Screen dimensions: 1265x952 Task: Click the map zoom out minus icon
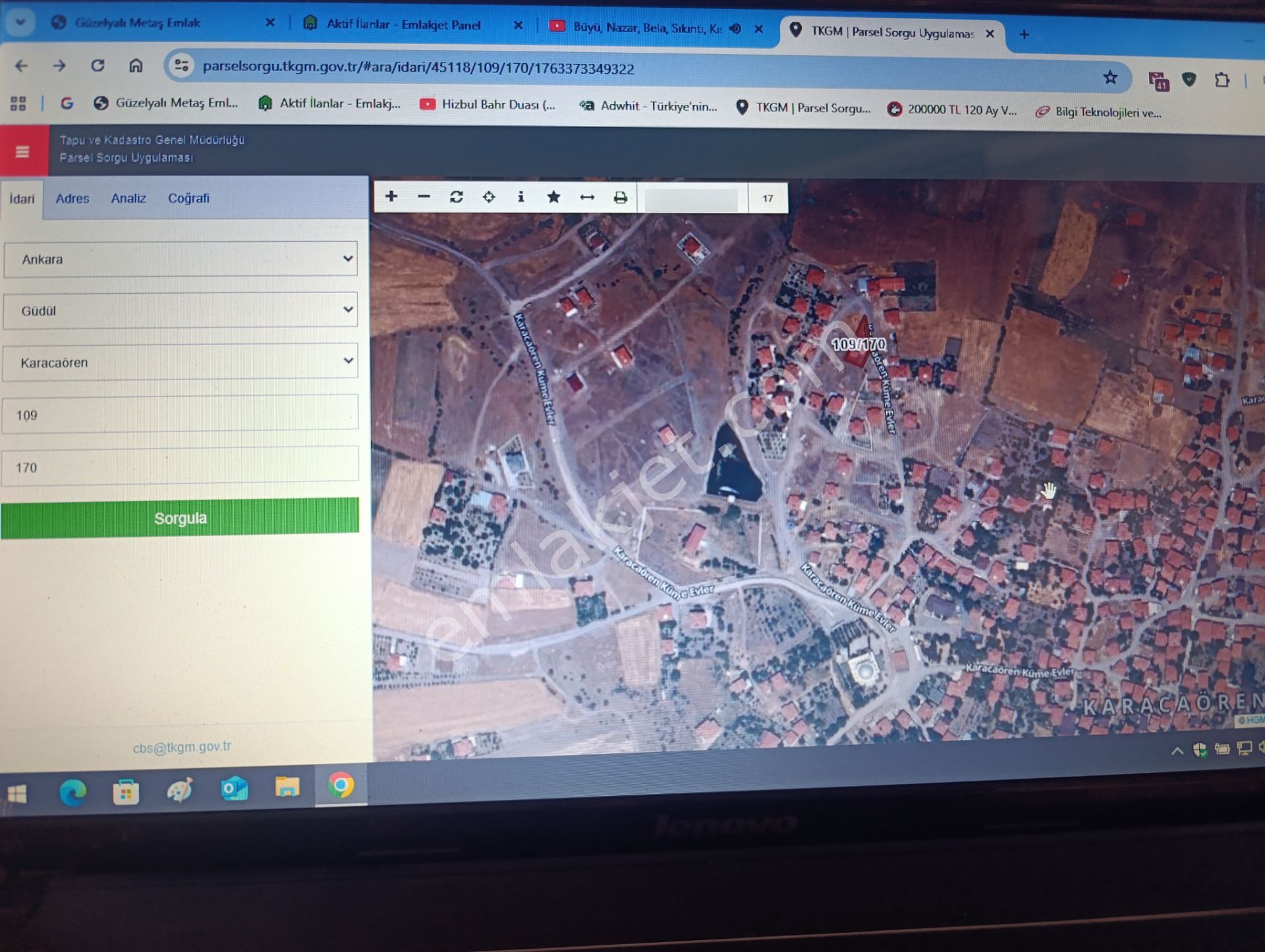[x=424, y=196]
